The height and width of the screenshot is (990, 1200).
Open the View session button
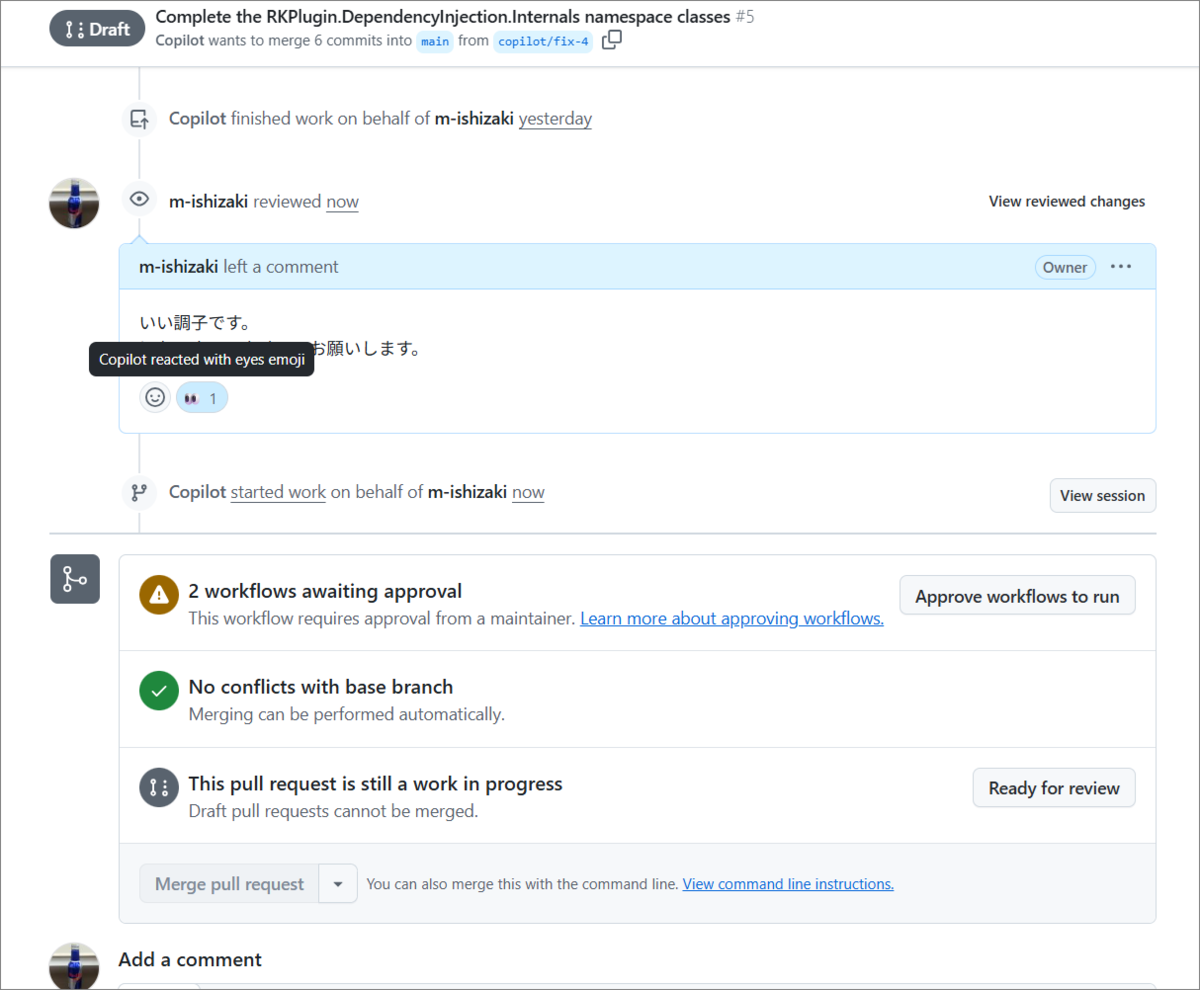pos(1102,496)
